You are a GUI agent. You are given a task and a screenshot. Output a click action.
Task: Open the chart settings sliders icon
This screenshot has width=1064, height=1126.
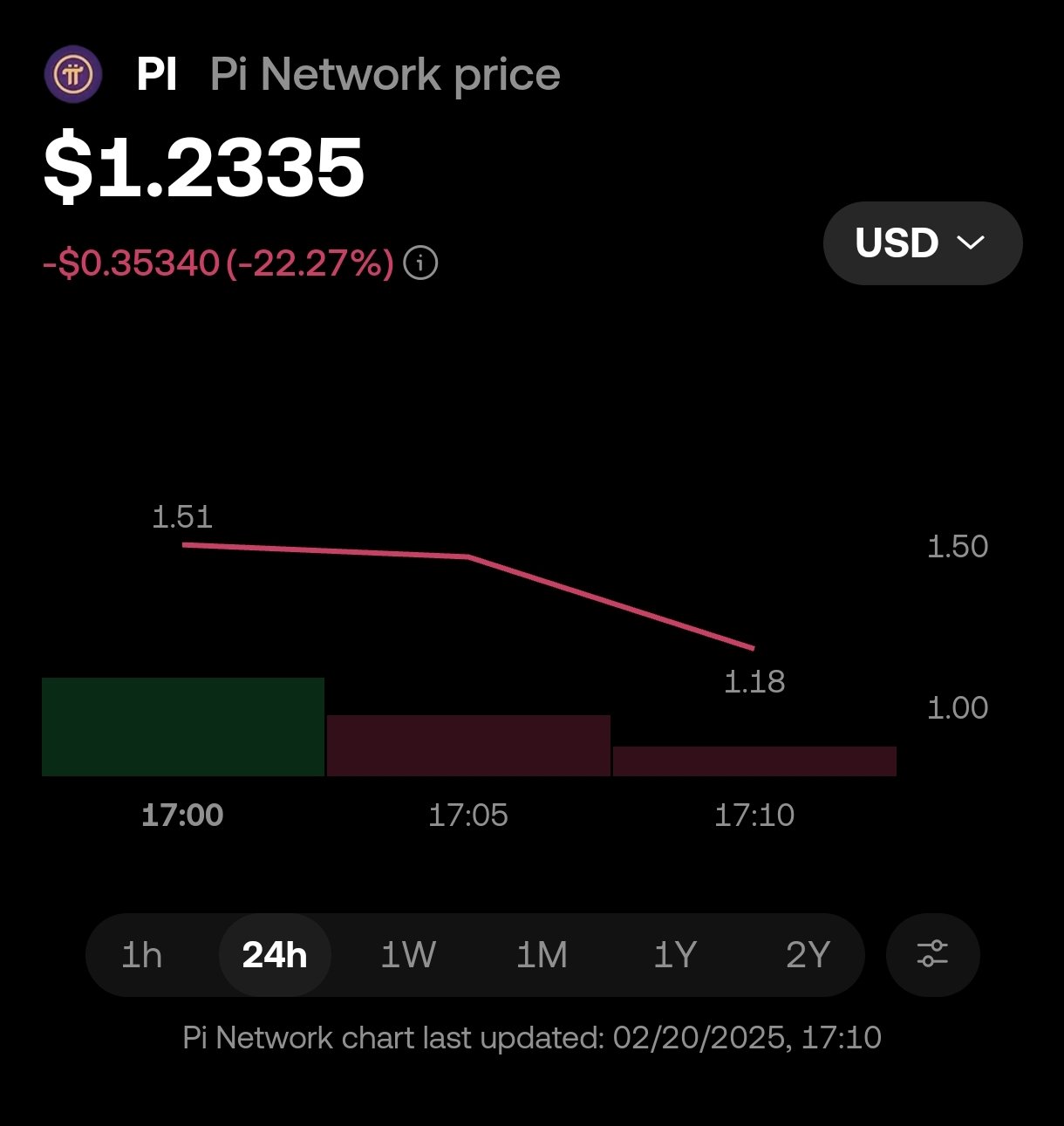pos(932,954)
